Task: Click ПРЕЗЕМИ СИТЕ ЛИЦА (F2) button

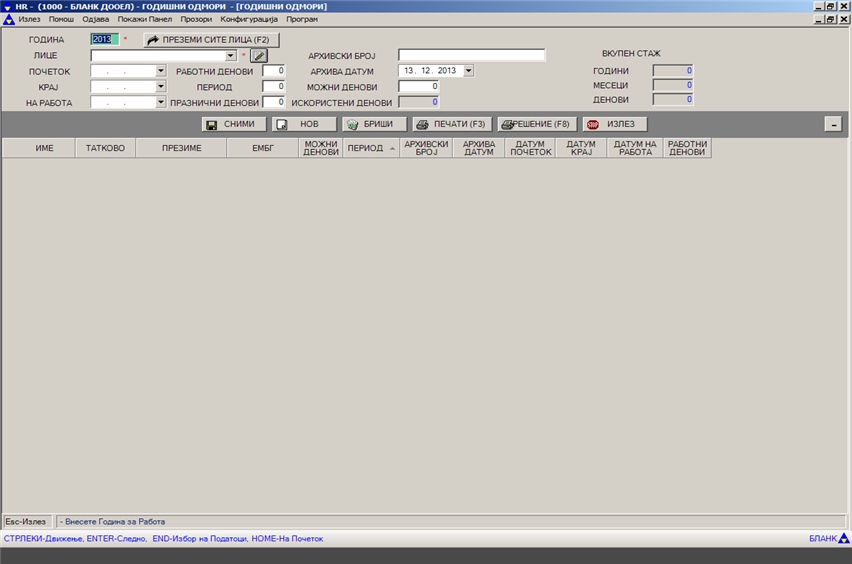Action: tap(211, 40)
